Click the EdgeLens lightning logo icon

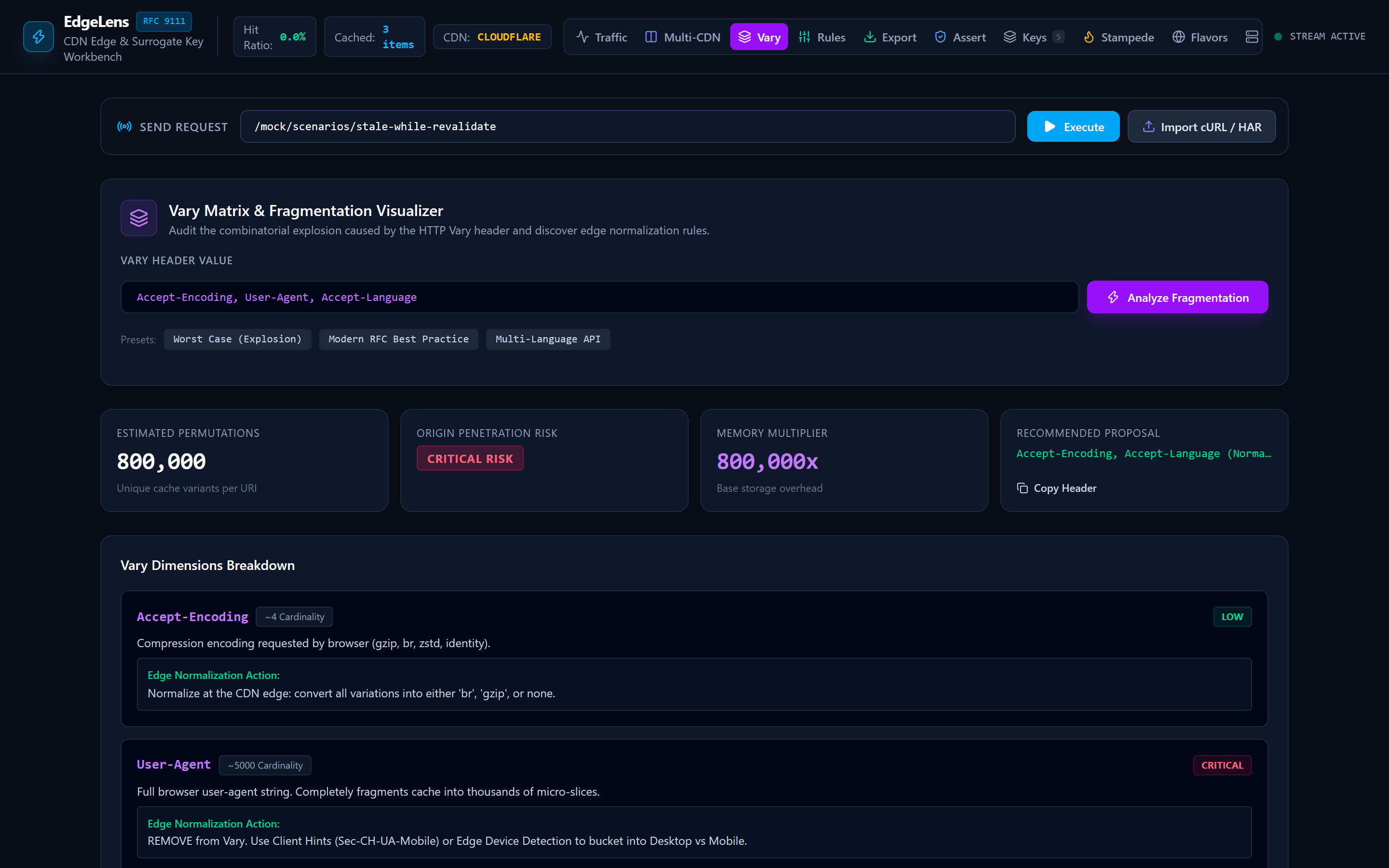click(x=39, y=37)
